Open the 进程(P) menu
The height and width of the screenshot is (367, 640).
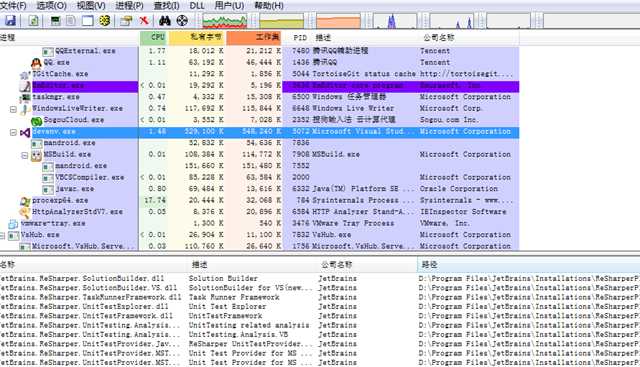click(129, 6)
